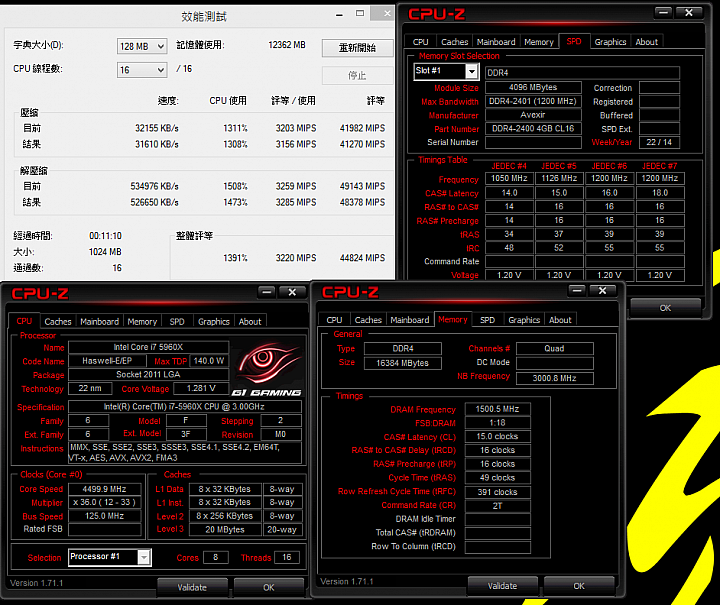Open Memory tab in SPD CPU-Z window
720x605 pixels.
tap(539, 42)
